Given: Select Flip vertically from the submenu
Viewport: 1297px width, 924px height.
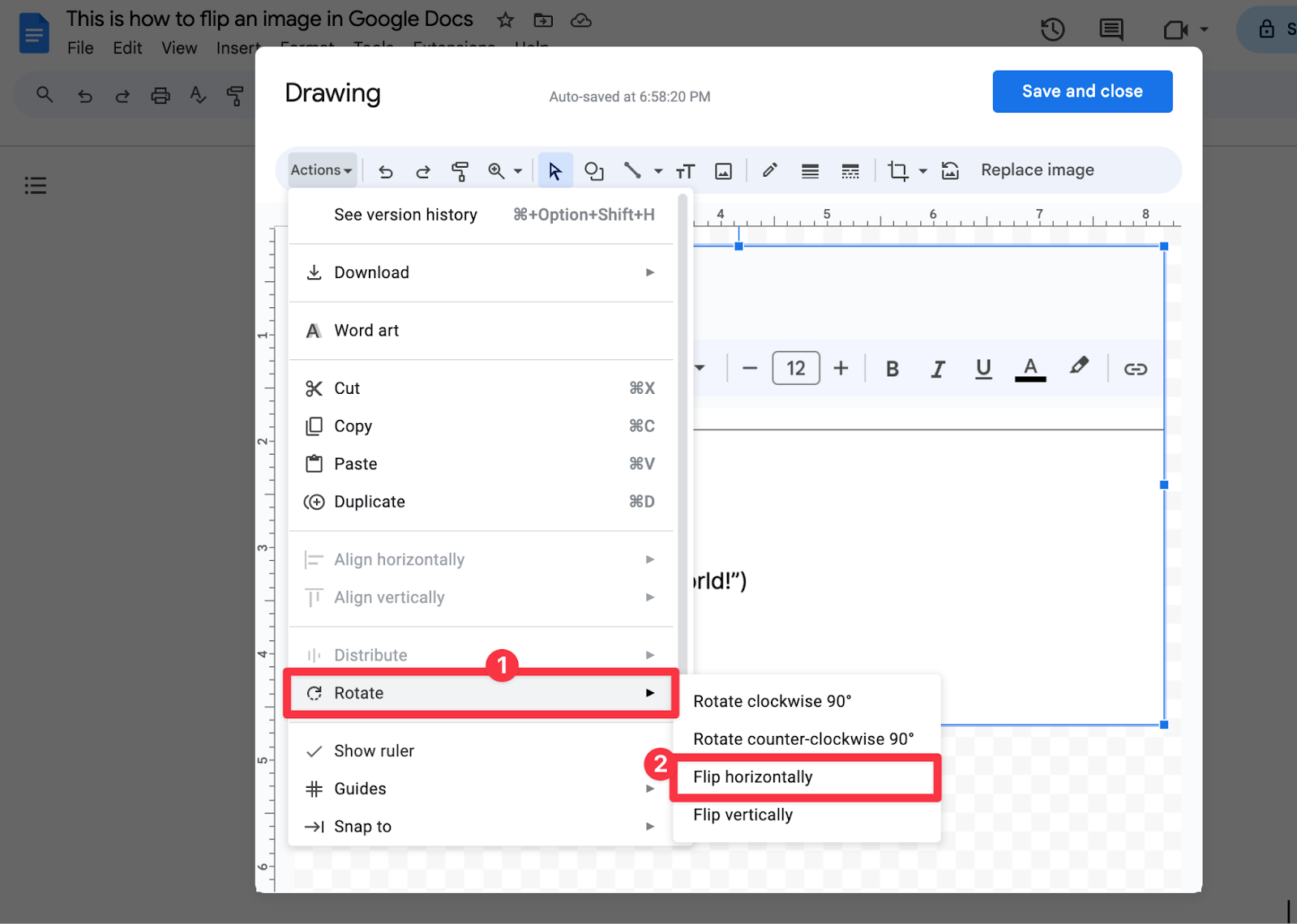Looking at the screenshot, I should click(x=806, y=815).
